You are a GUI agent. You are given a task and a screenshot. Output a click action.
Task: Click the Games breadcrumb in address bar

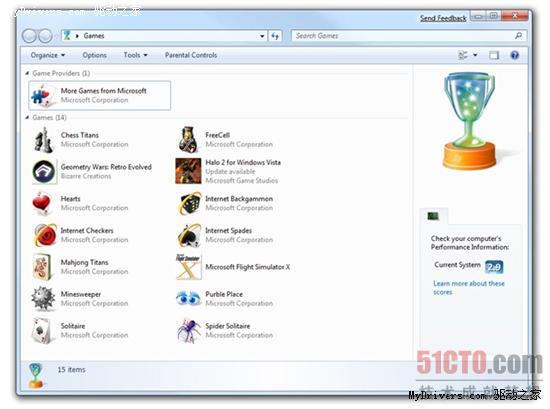[94, 36]
